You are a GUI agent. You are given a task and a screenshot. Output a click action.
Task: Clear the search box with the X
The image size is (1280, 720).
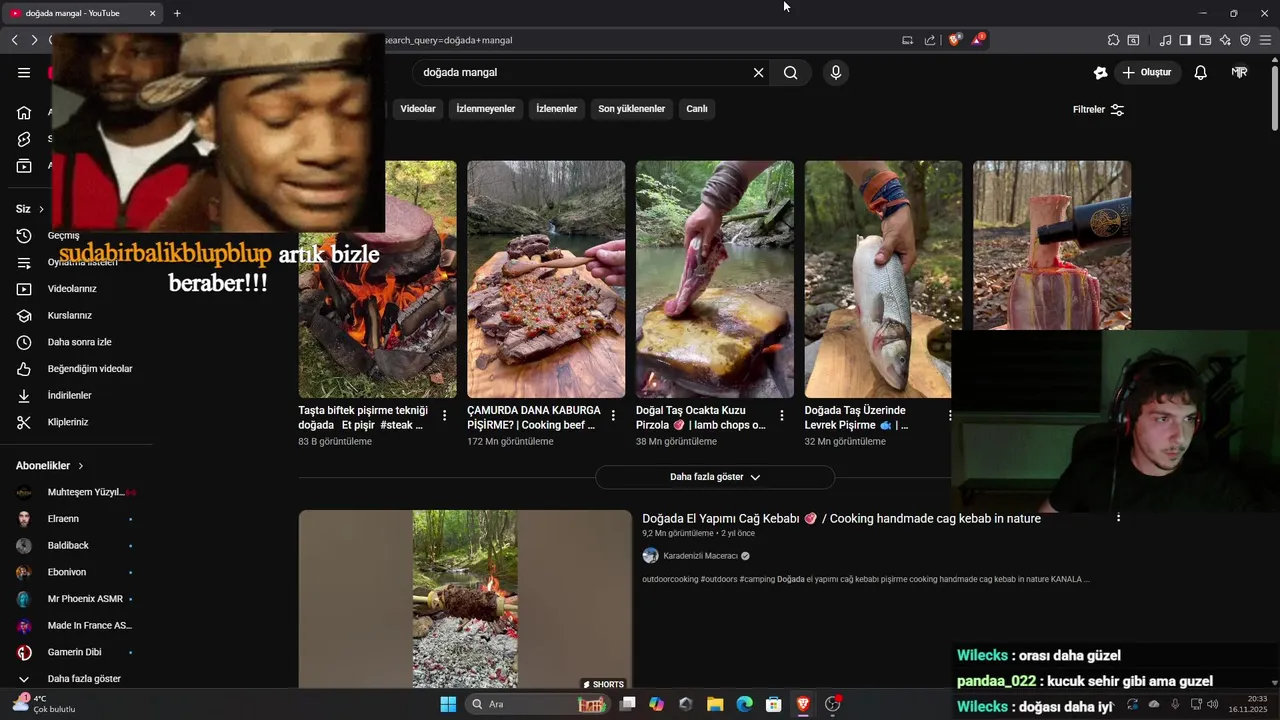pyautogui.click(x=758, y=72)
